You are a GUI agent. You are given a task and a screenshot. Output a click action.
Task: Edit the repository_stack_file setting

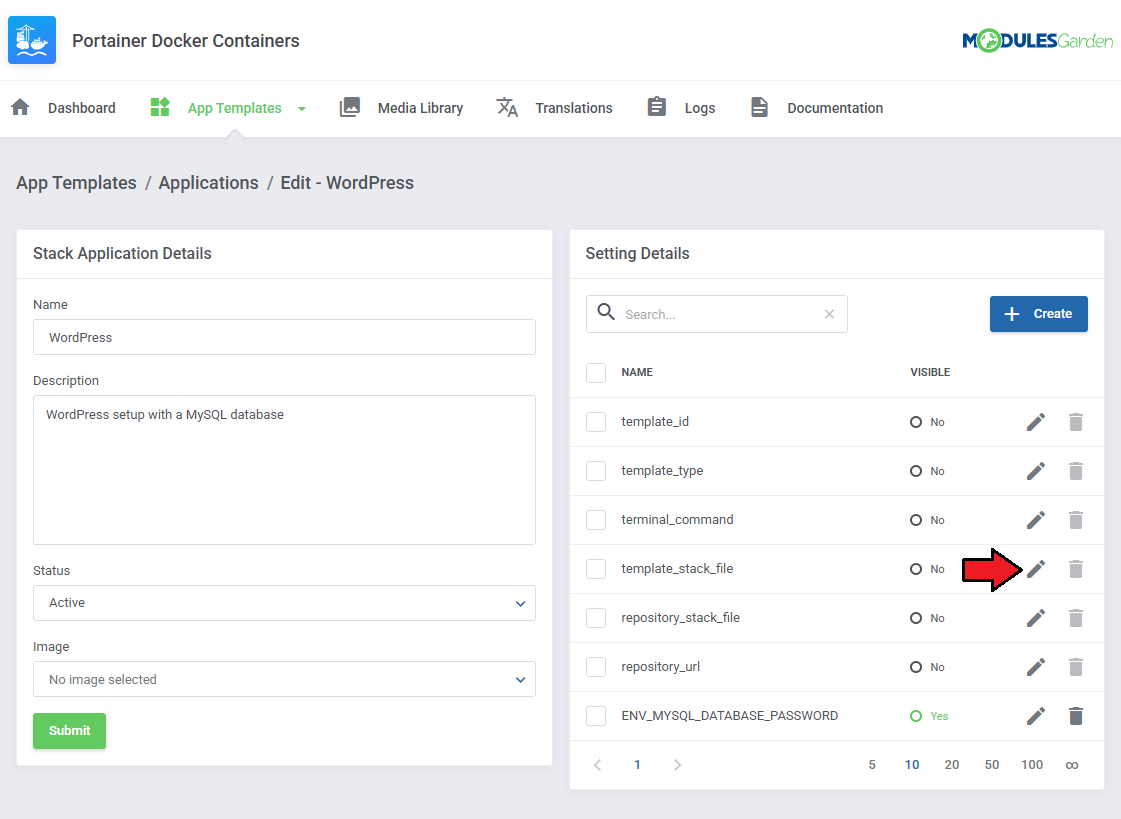1036,618
